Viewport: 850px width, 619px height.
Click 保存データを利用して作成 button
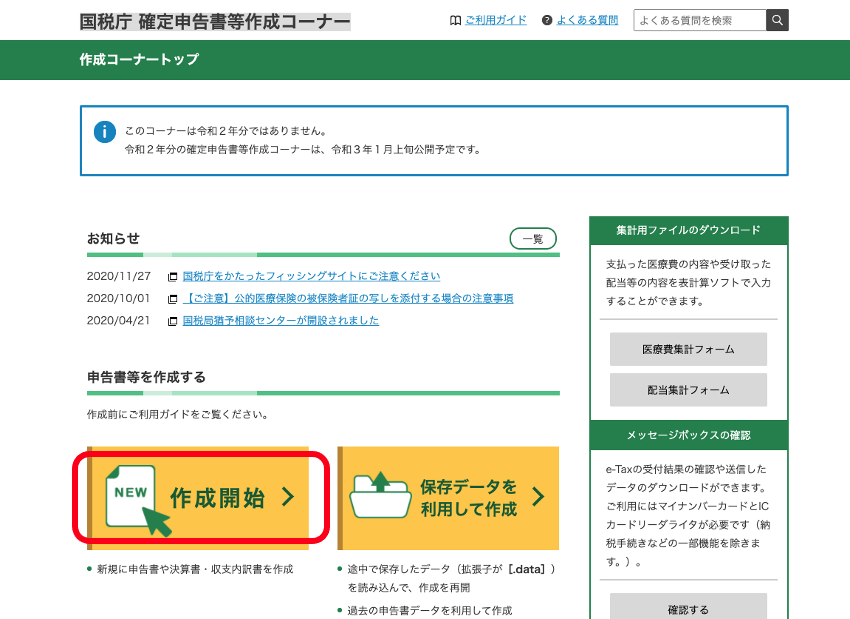[448, 498]
